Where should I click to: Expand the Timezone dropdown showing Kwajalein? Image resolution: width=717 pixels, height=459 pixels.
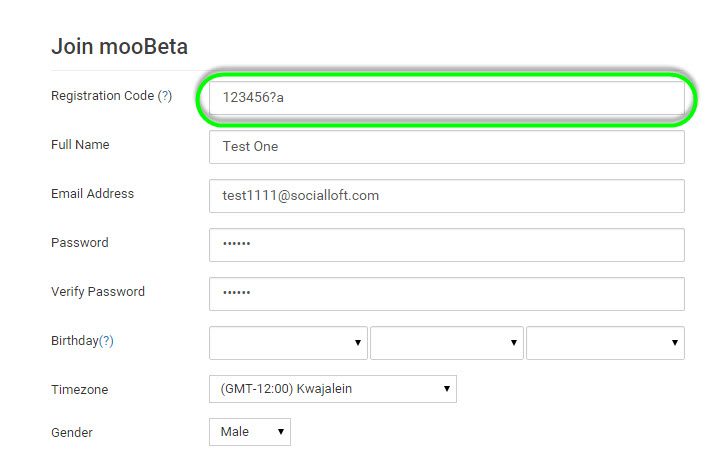coord(333,389)
